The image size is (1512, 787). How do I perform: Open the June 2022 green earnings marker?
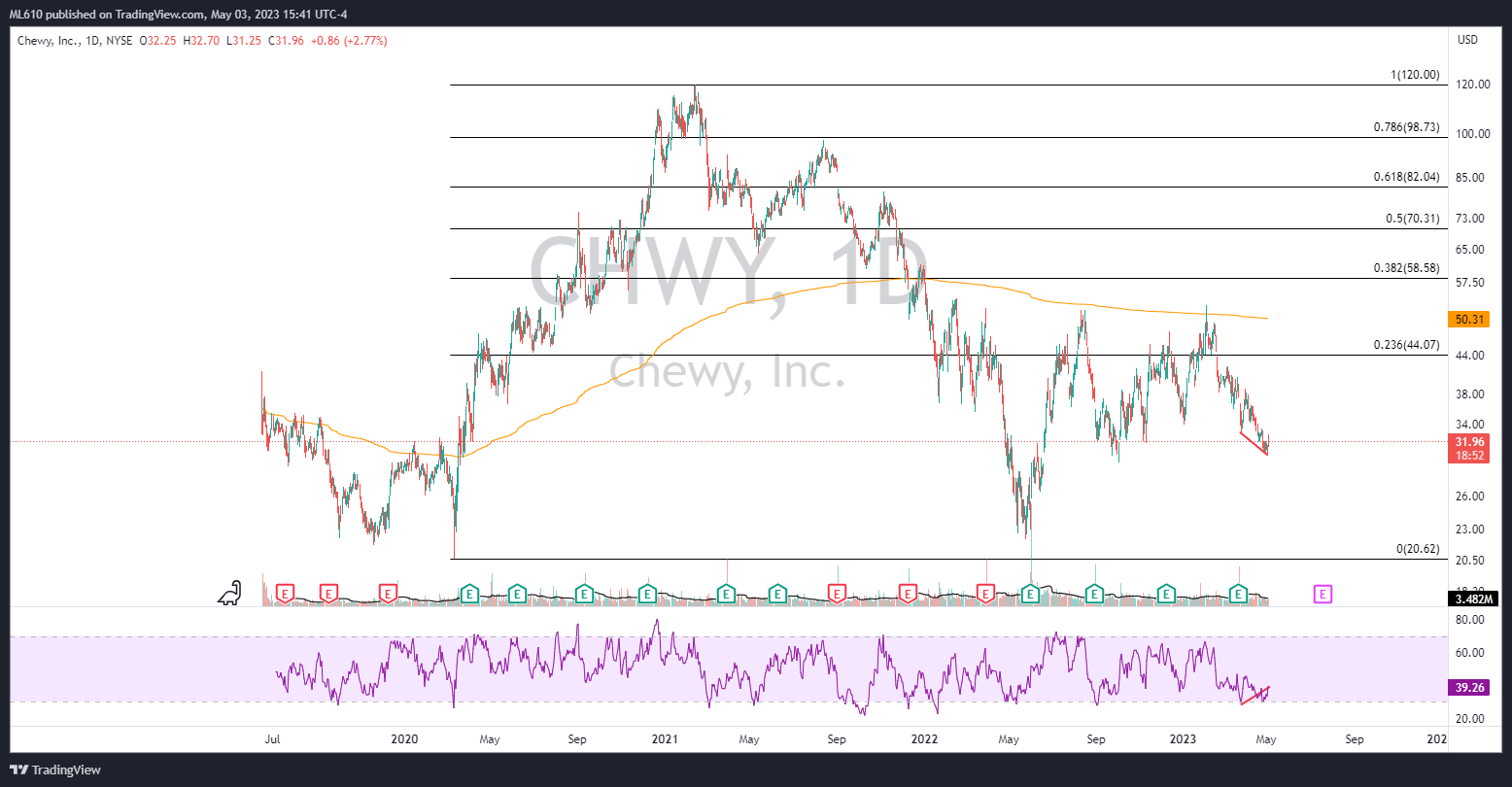(1031, 592)
